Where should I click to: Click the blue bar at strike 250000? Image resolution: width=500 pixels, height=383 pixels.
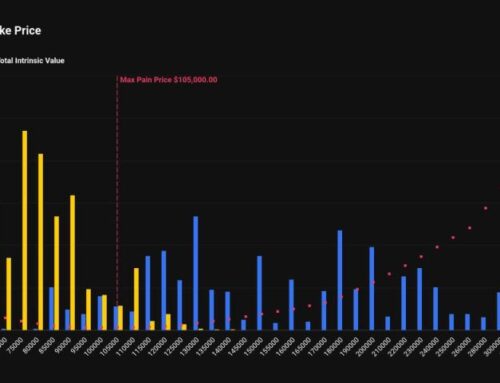tap(452, 322)
